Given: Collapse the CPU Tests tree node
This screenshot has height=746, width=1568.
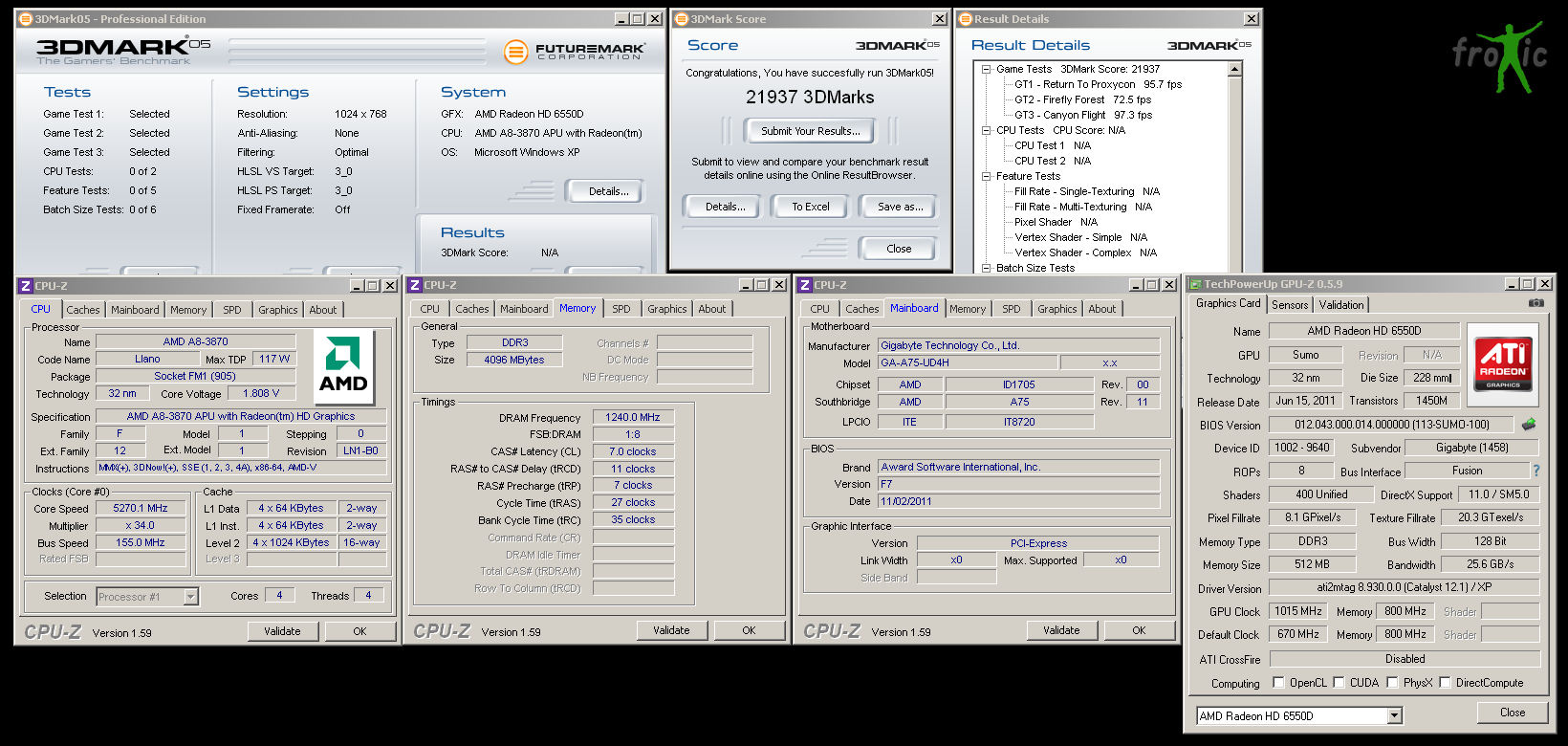Looking at the screenshot, I should (986, 130).
